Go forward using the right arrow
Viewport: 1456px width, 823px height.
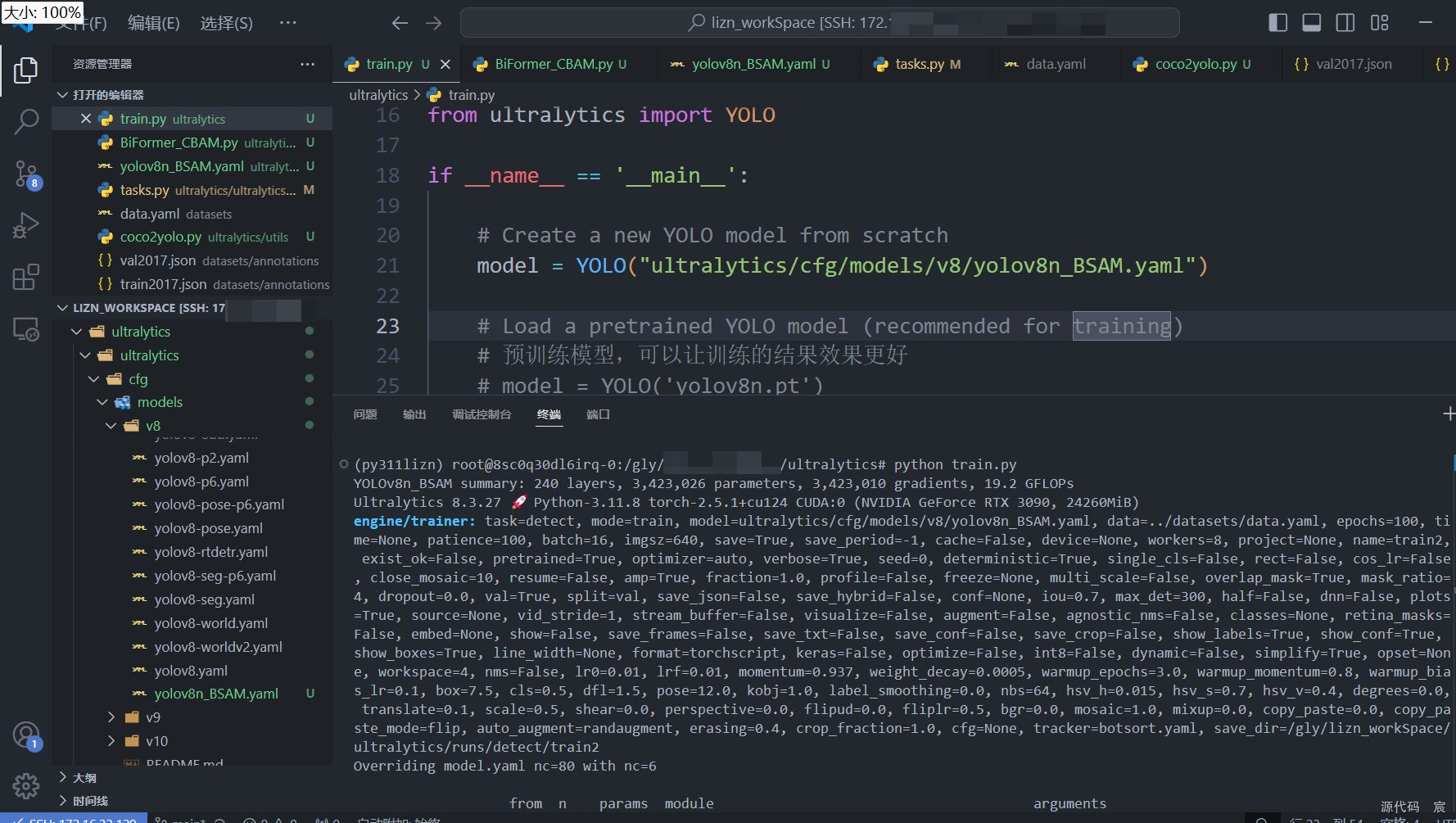(x=434, y=23)
